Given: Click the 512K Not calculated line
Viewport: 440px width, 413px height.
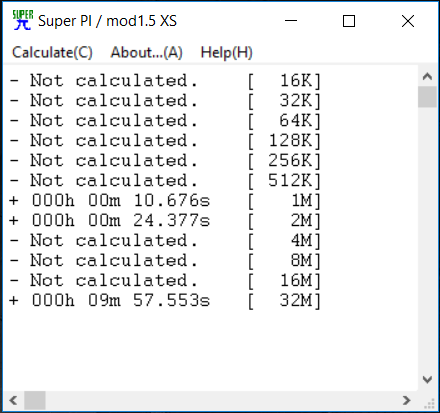Looking at the screenshot, I should point(165,181).
